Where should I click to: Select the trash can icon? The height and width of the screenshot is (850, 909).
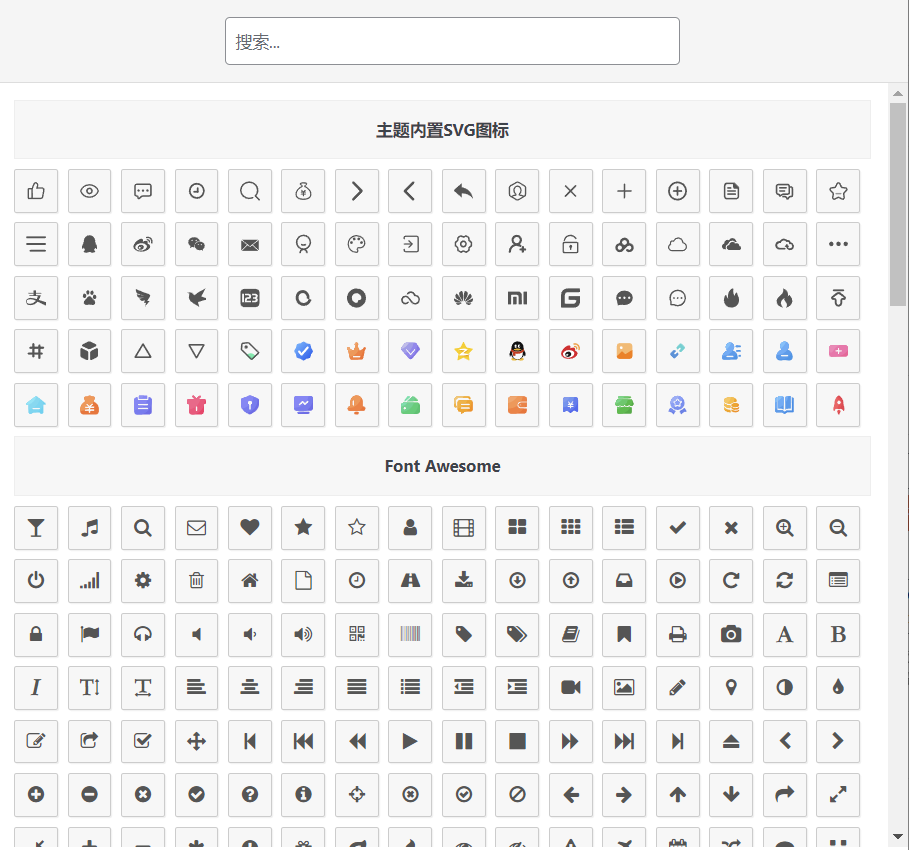[197, 581]
